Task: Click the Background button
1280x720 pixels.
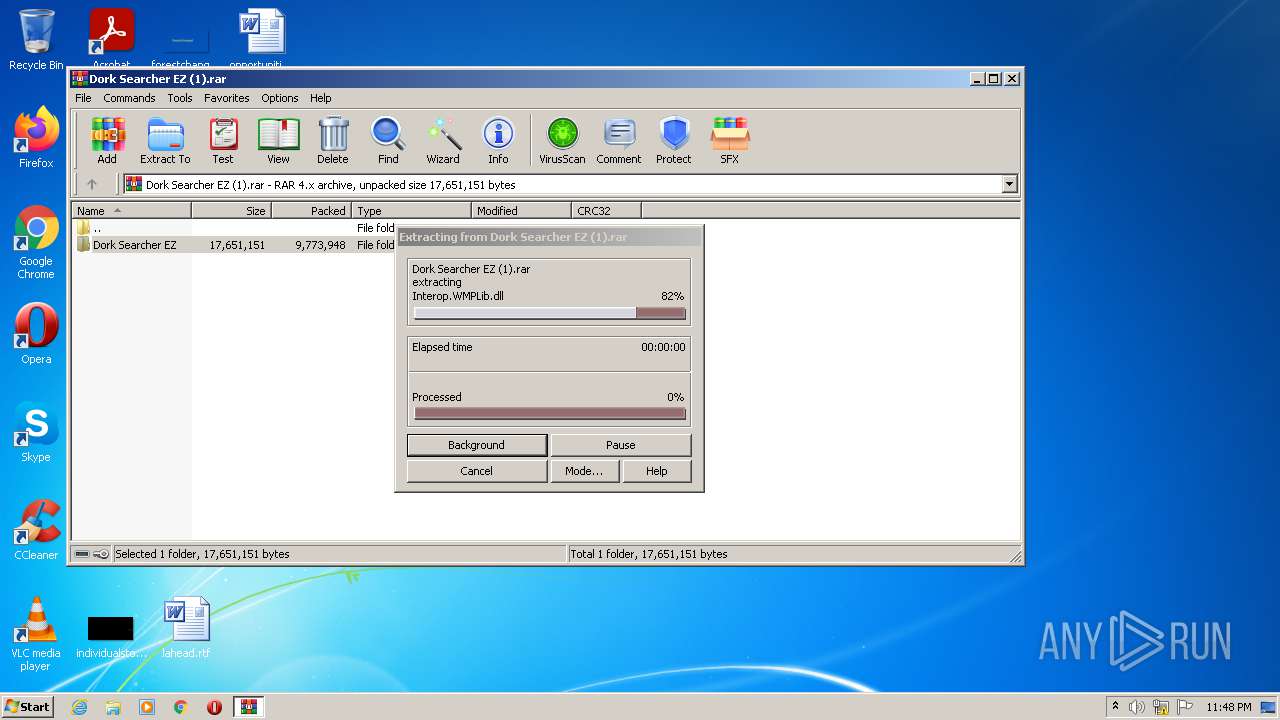Action: (x=477, y=445)
